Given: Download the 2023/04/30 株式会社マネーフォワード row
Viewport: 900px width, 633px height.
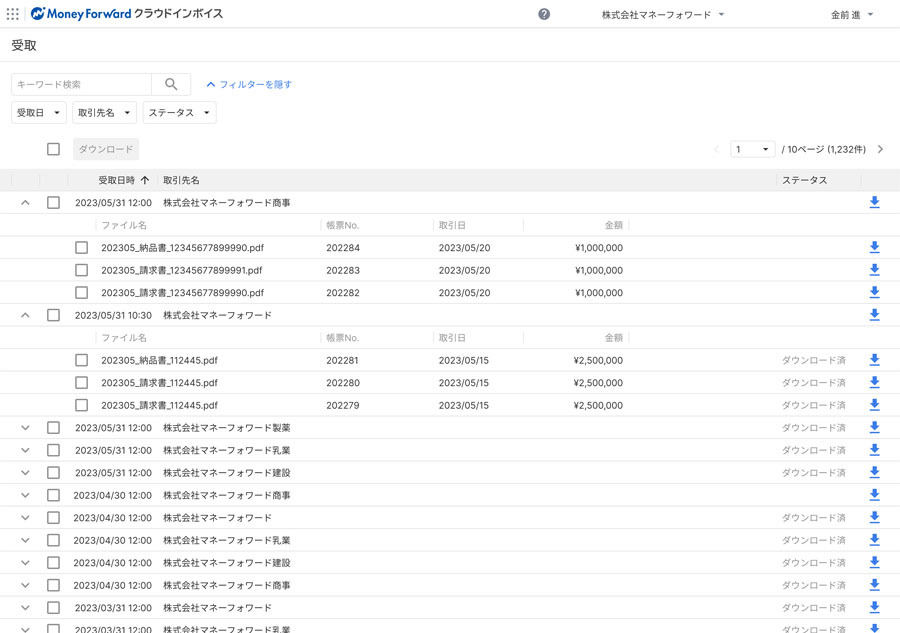Looking at the screenshot, I should 875,517.
